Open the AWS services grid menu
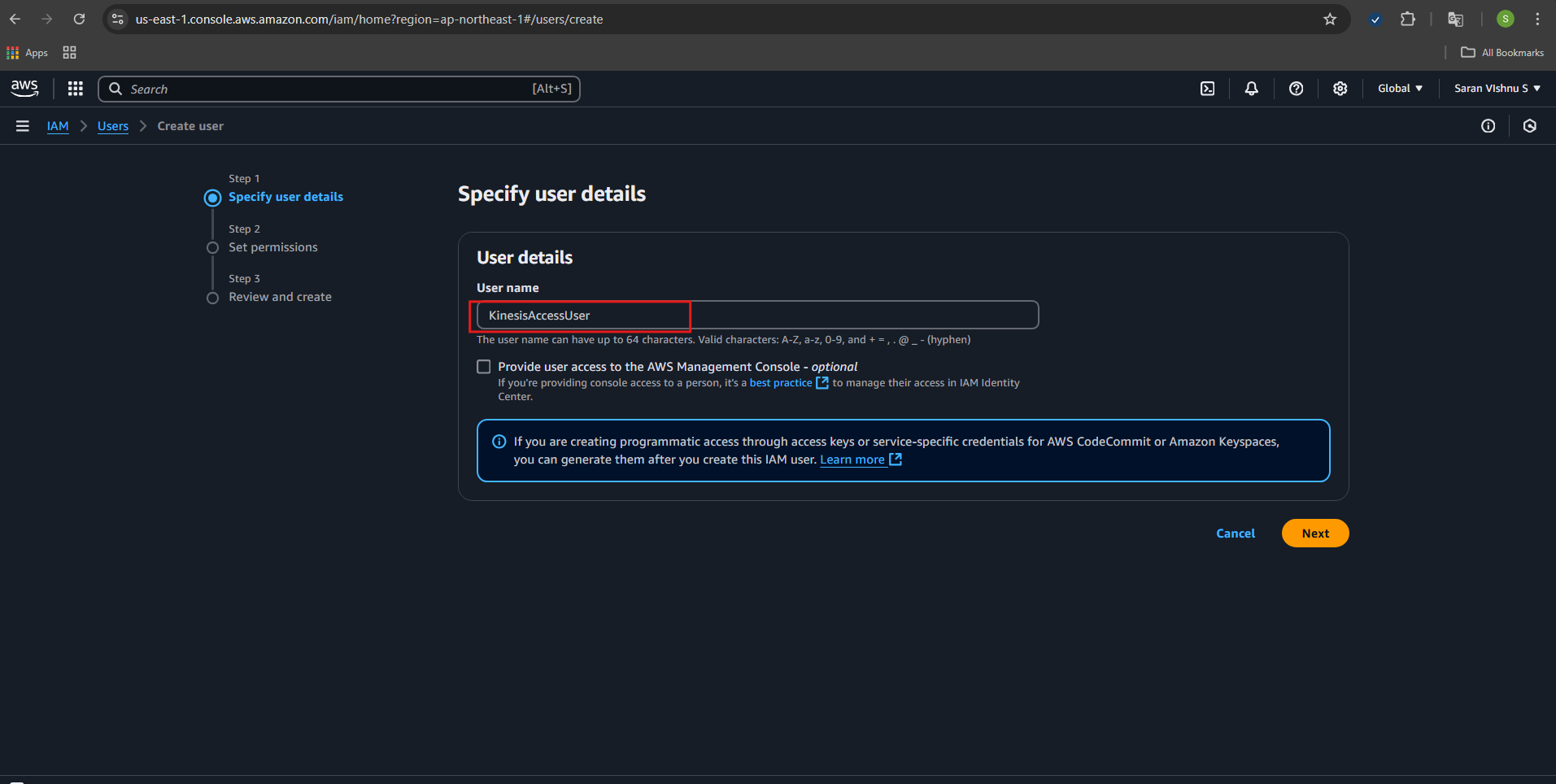The height and width of the screenshot is (784, 1556). click(76, 89)
